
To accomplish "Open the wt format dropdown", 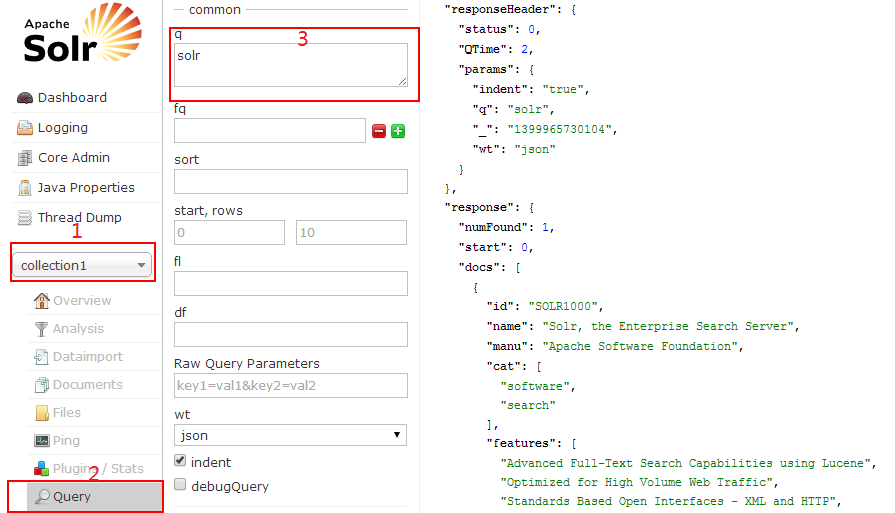I will click(290, 435).
